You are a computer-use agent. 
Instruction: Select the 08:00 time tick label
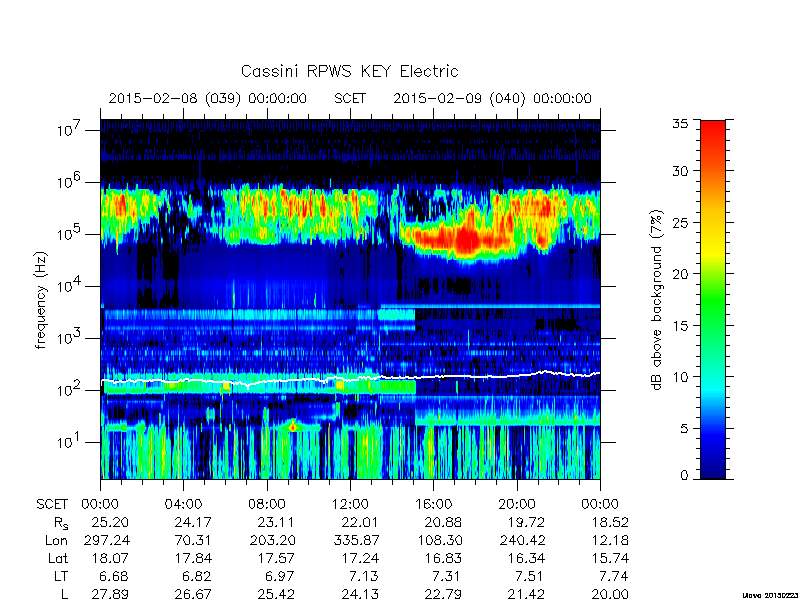267,505
